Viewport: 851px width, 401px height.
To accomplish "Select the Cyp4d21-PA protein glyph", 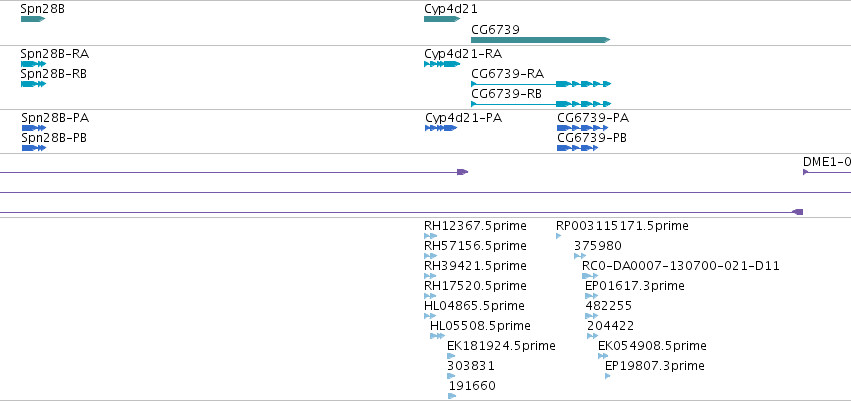I will click(441, 128).
